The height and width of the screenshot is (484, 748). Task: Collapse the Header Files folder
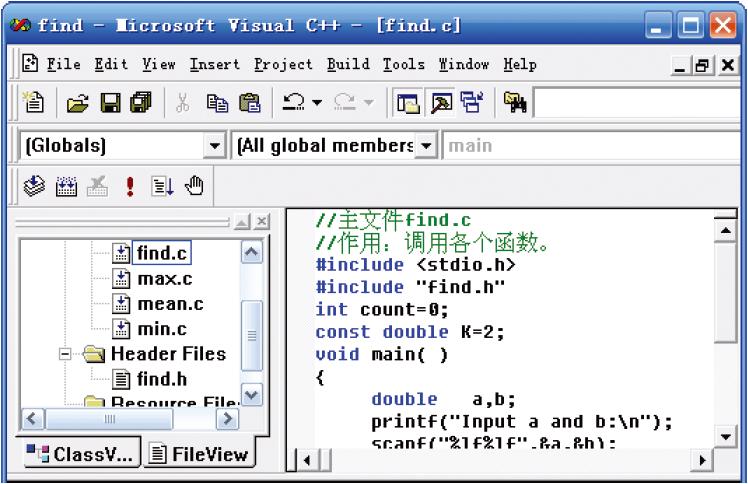[x=64, y=354]
